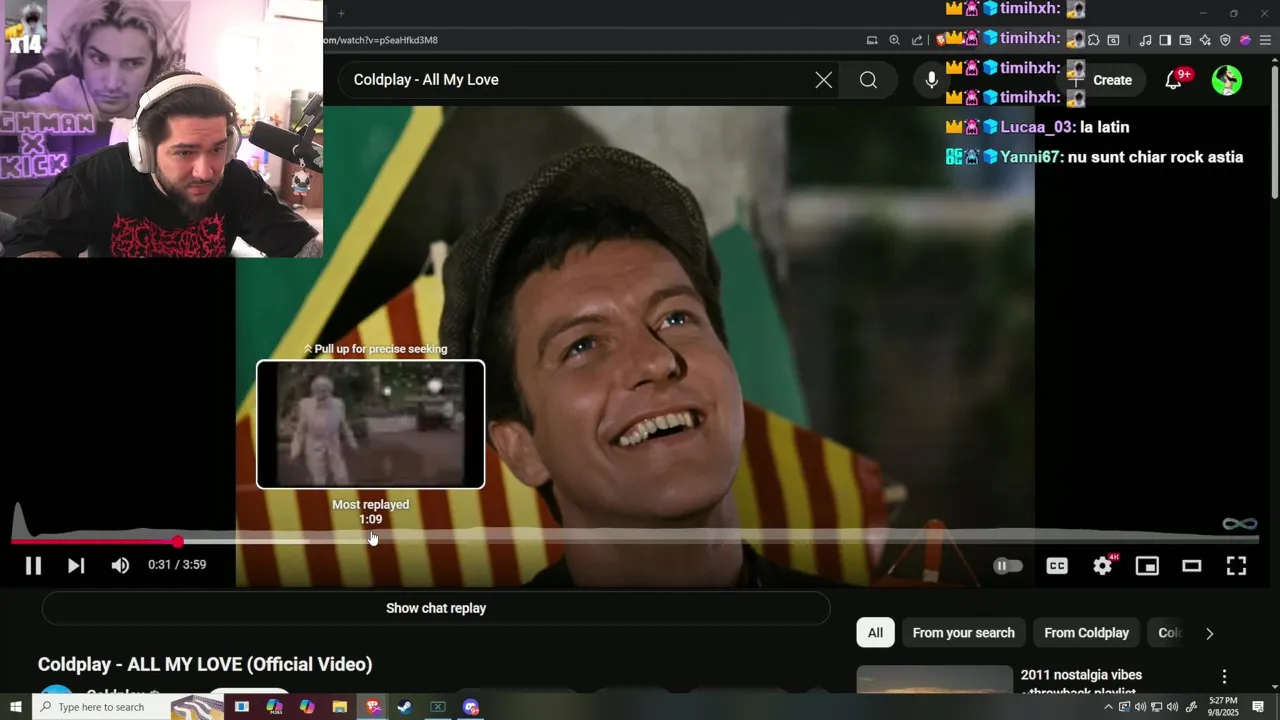The image size is (1280, 720).
Task: Click the share page icon in address bar
Action: point(917,40)
